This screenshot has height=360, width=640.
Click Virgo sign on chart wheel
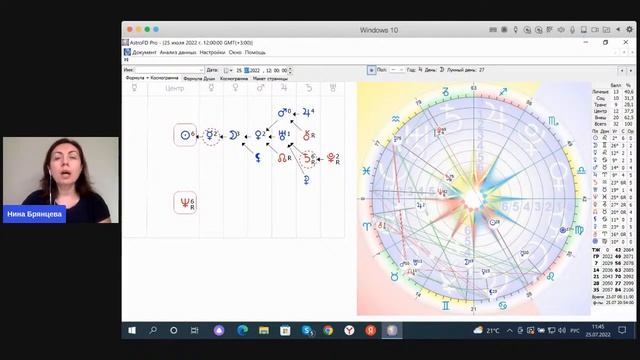tap(580, 230)
